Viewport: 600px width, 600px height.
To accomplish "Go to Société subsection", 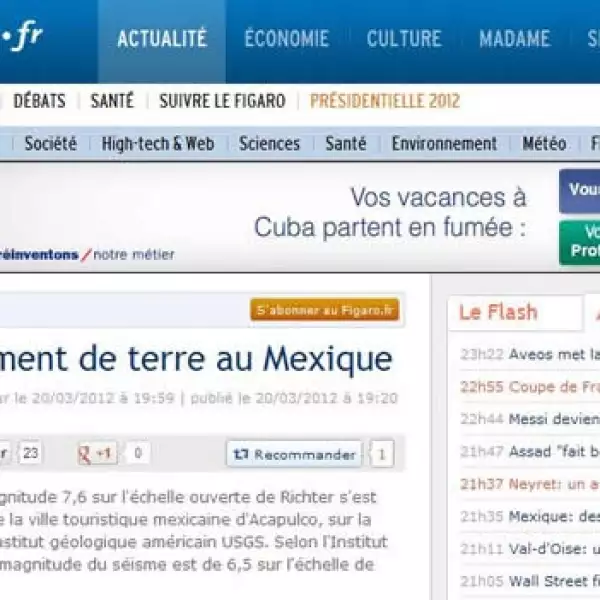I will 51,144.
